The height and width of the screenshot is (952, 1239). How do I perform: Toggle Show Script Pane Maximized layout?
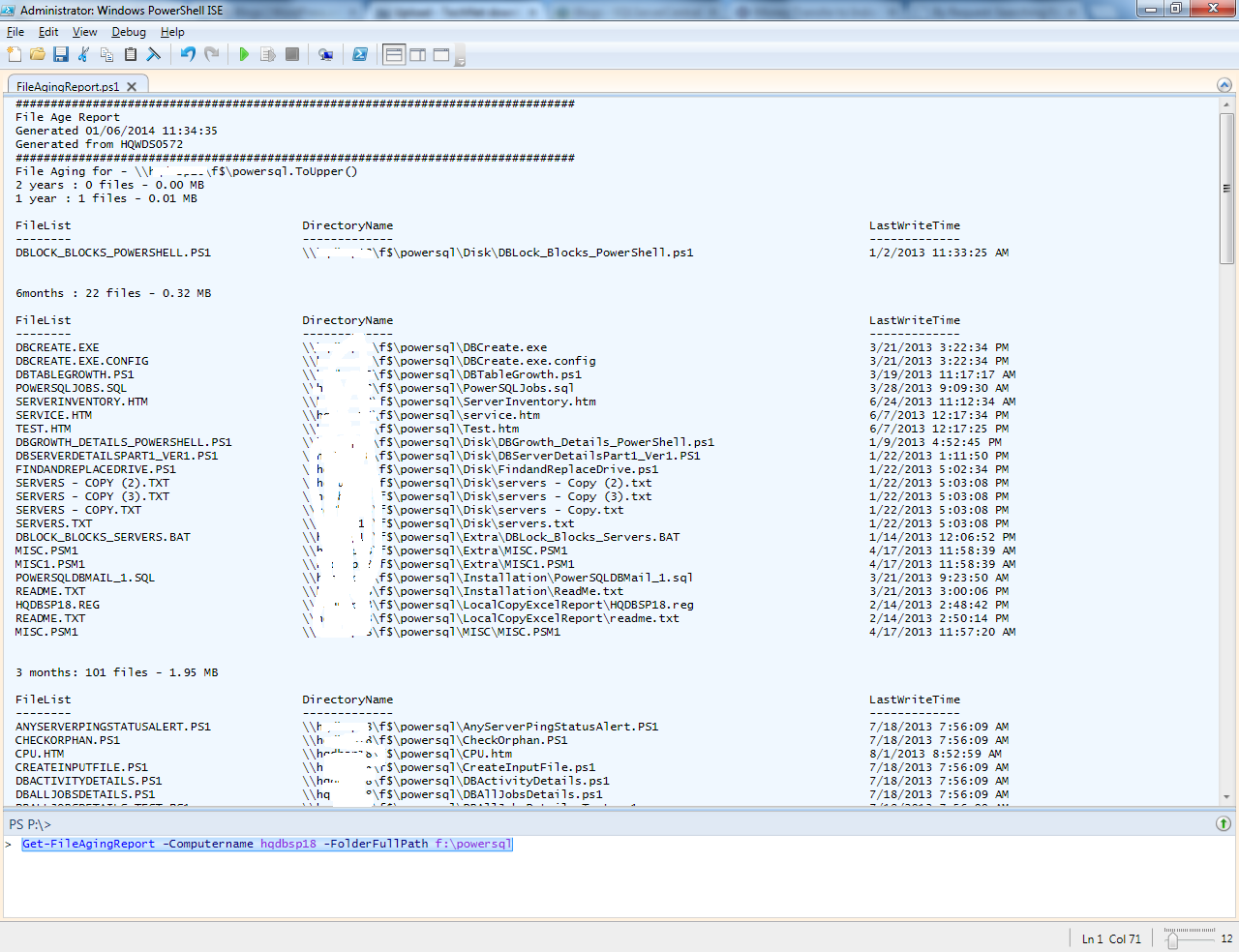click(441, 54)
